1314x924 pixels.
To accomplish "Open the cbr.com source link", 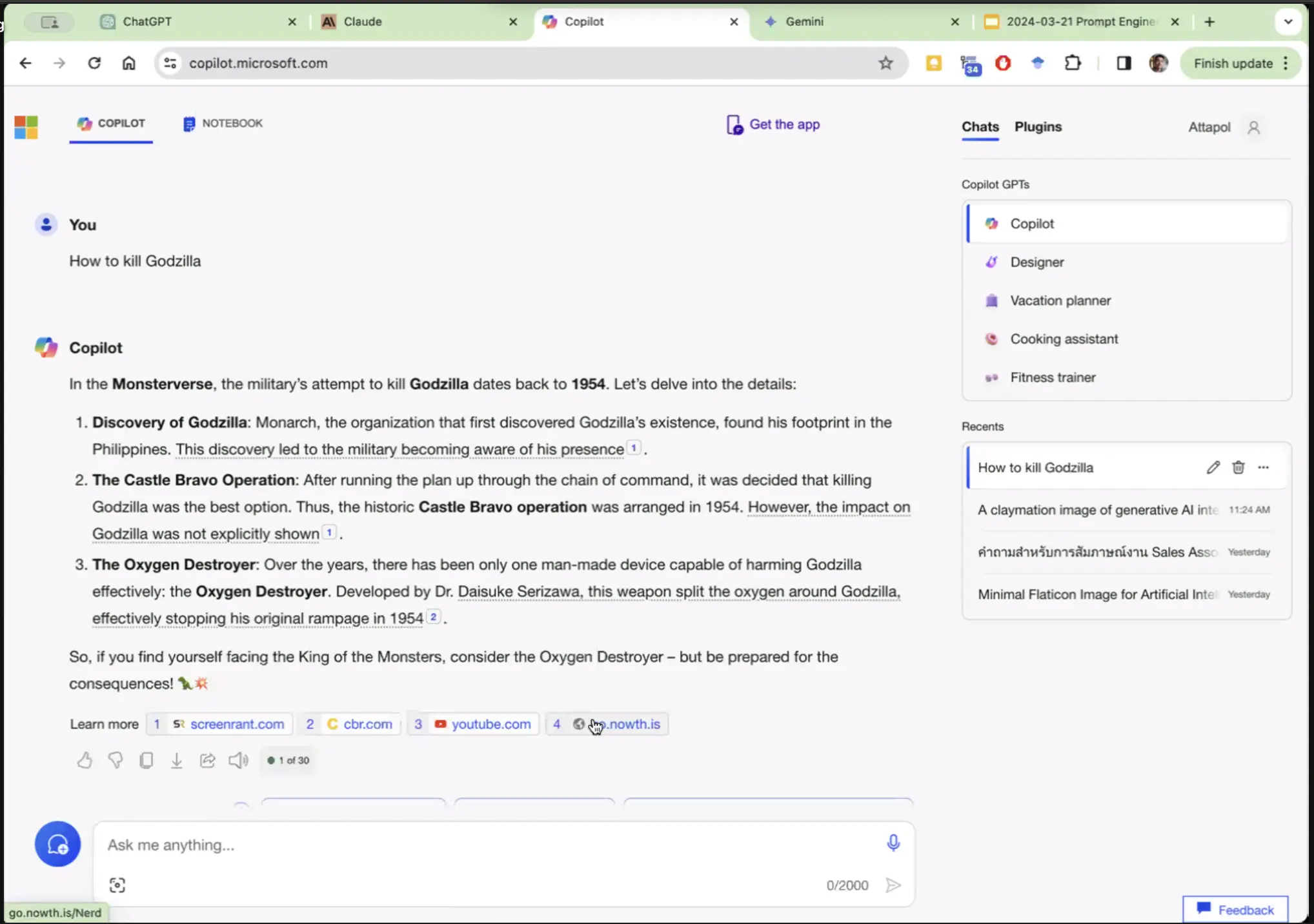I will [350, 724].
